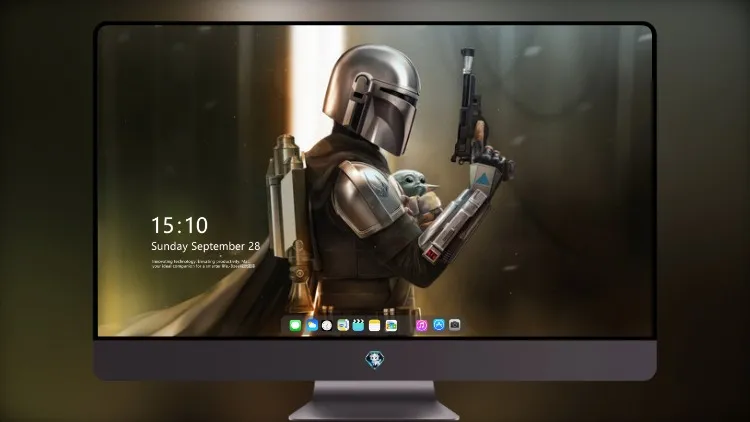750x422 pixels.
Task: Open the Weather app in the dock
Action: pos(312,325)
